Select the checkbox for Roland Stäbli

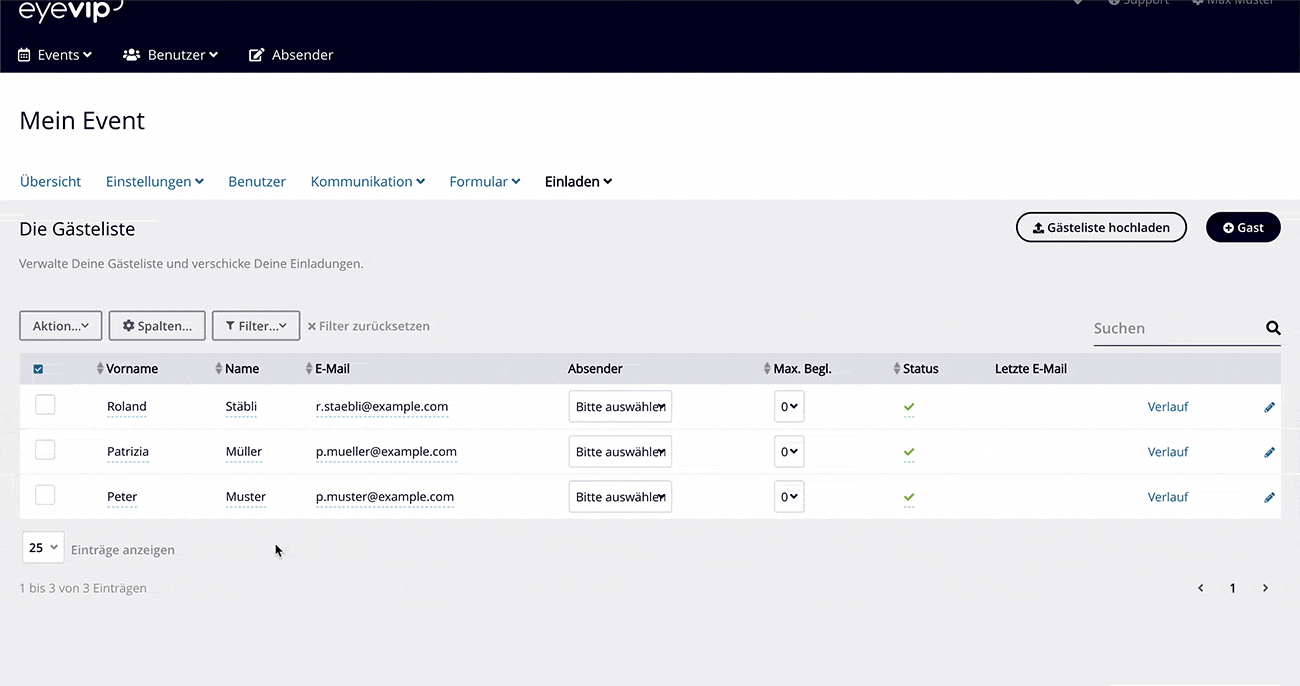click(45, 404)
